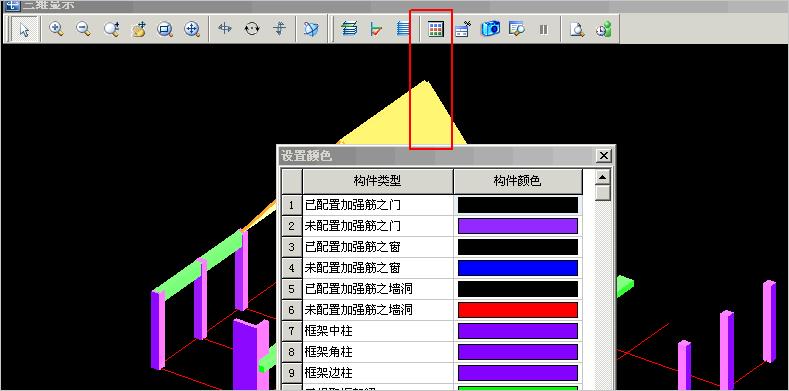Viewport: 789px width, 391px height.
Task: Pick the red swatch for 未配置加强筋之墙洞
Action: pyautogui.click(x=518, y=310)
